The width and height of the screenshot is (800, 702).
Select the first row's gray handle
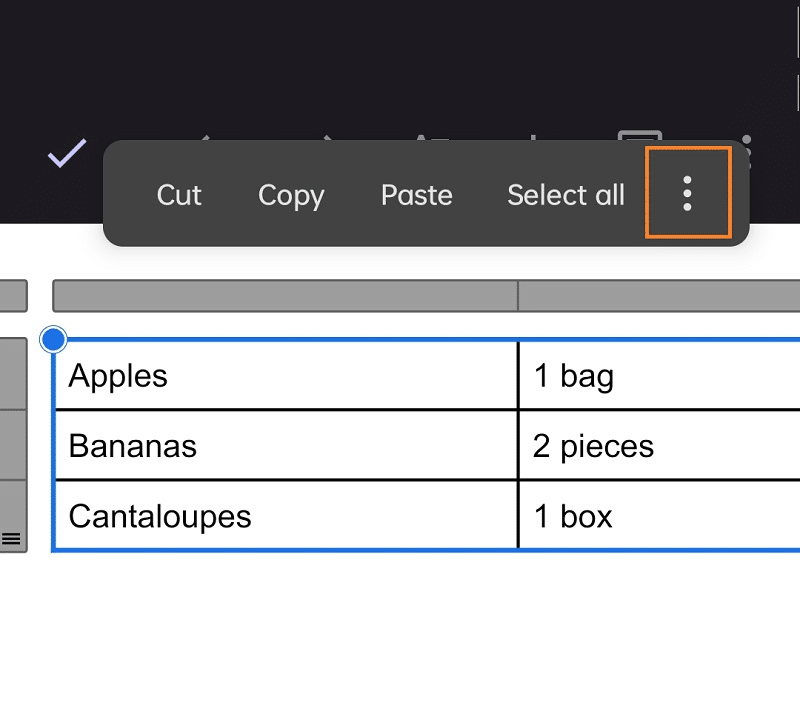[x=12, y=374]
